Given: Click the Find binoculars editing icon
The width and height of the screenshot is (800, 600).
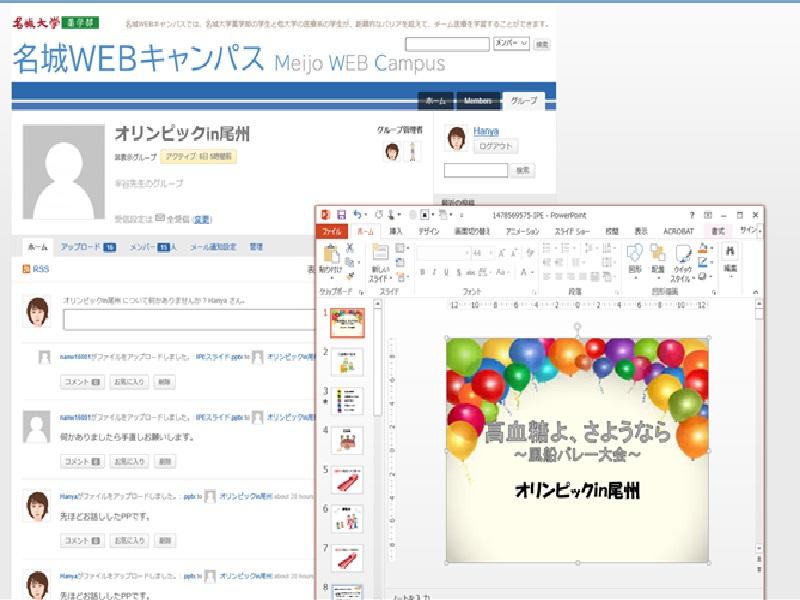Looking at the screenshot, I should 730,252.
